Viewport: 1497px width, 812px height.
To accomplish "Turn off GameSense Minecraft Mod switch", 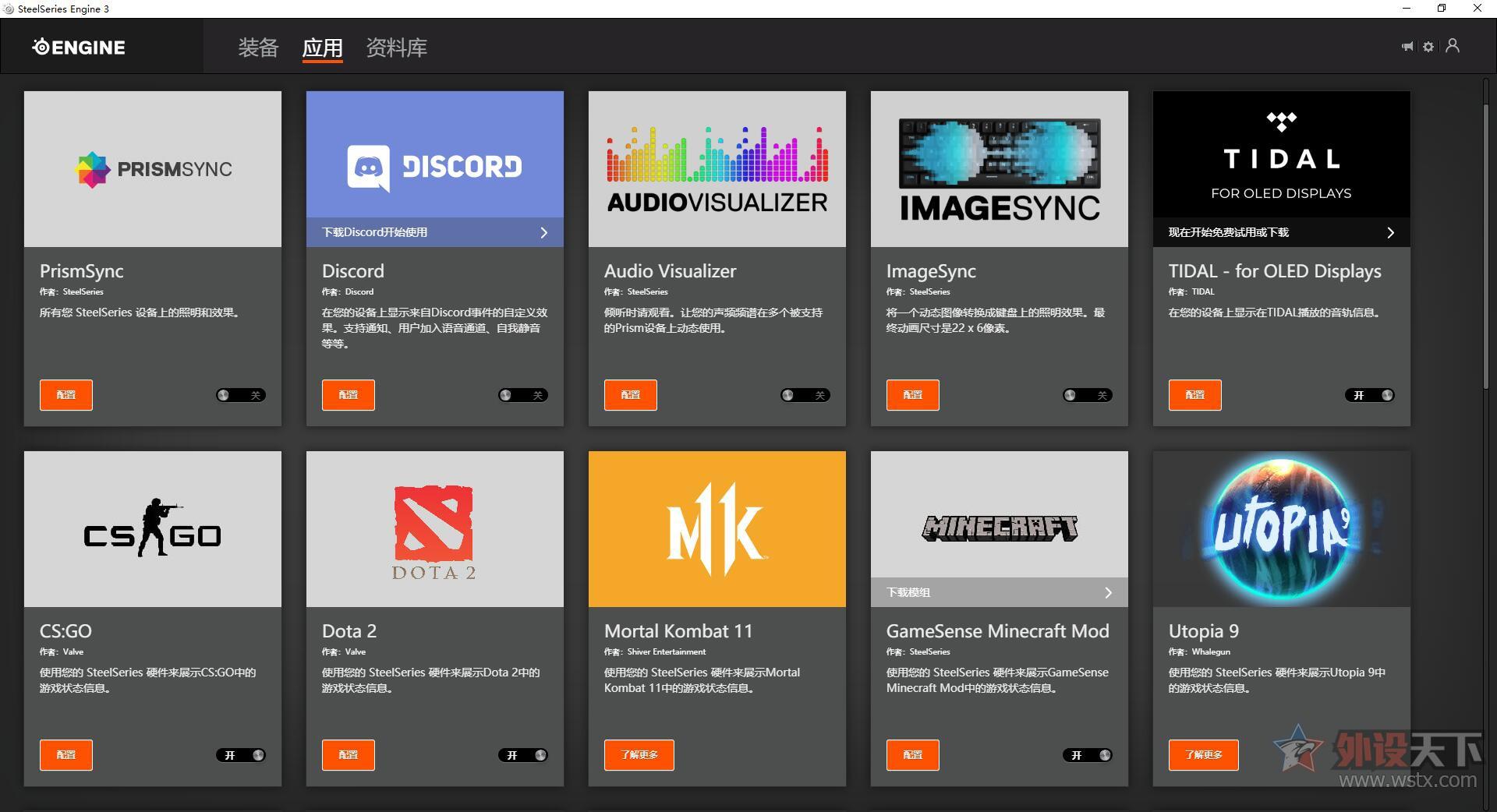I will tap(1088, 755).
